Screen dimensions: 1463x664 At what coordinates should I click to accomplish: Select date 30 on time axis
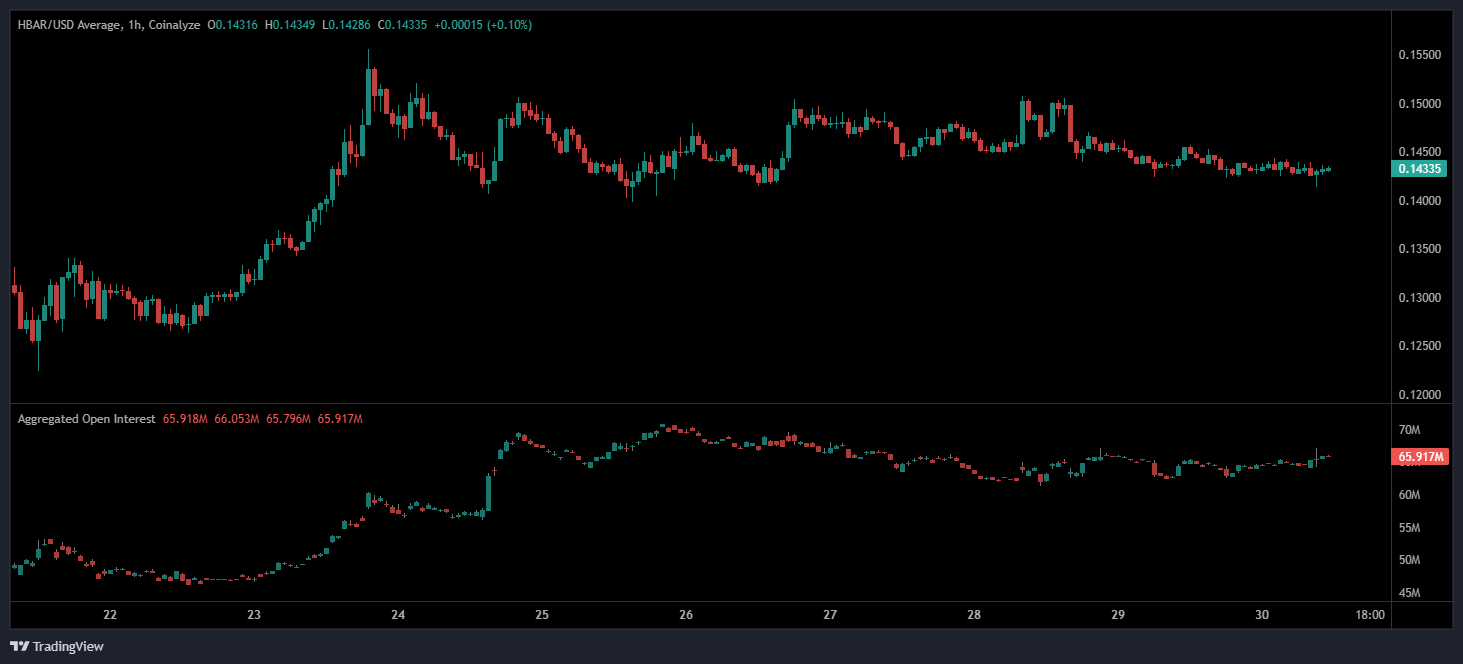tap(1262, 615)
